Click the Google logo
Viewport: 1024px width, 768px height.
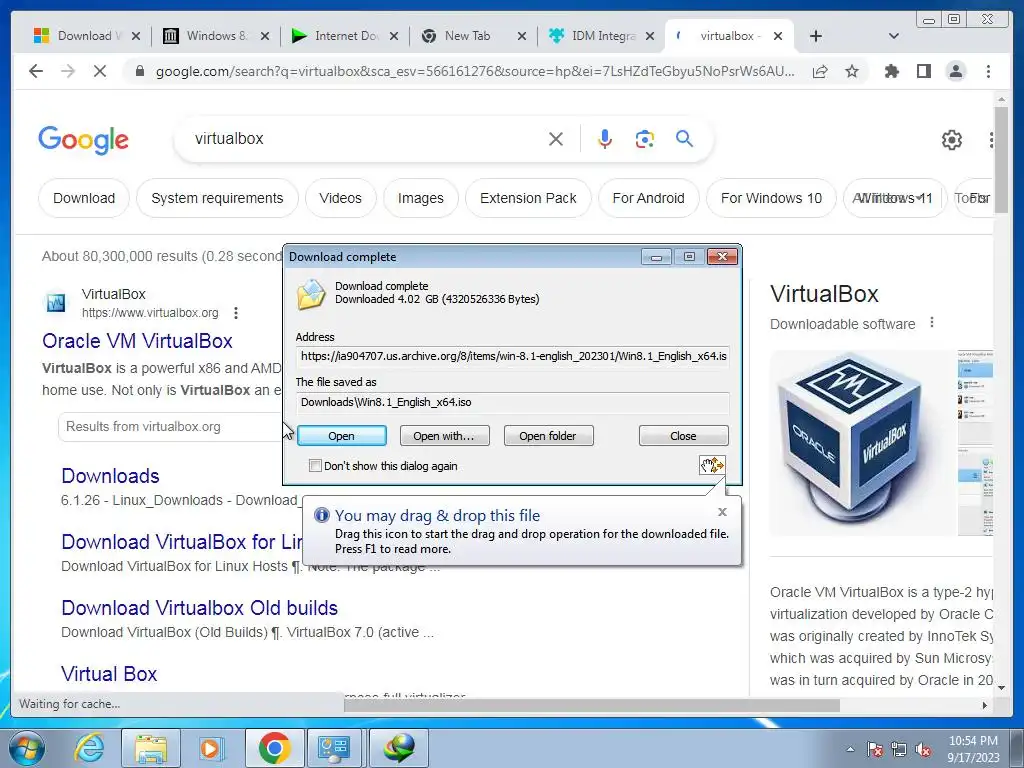click(84, 140)
